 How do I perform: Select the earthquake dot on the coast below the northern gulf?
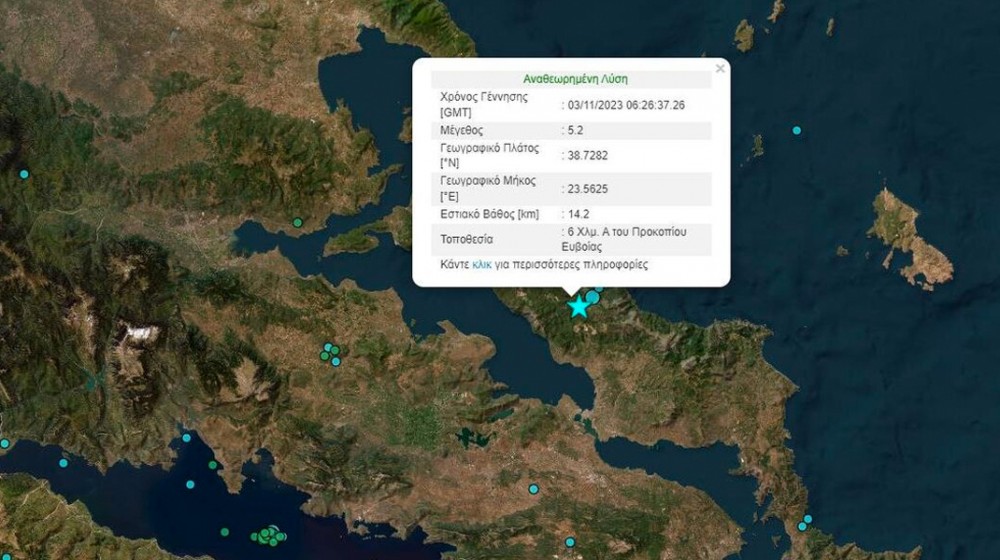click(297, 223)
